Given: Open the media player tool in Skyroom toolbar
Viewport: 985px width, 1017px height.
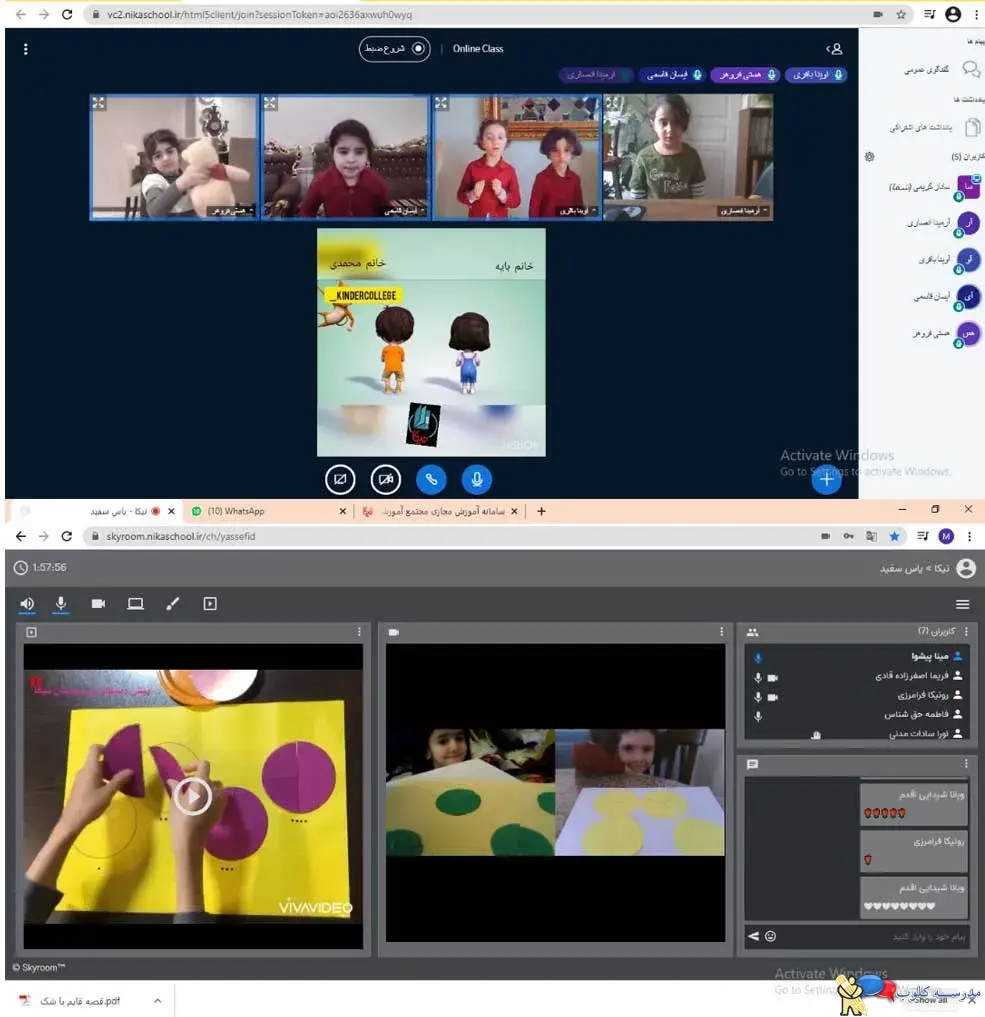Looking at the screenshot, I should (210, 604).
